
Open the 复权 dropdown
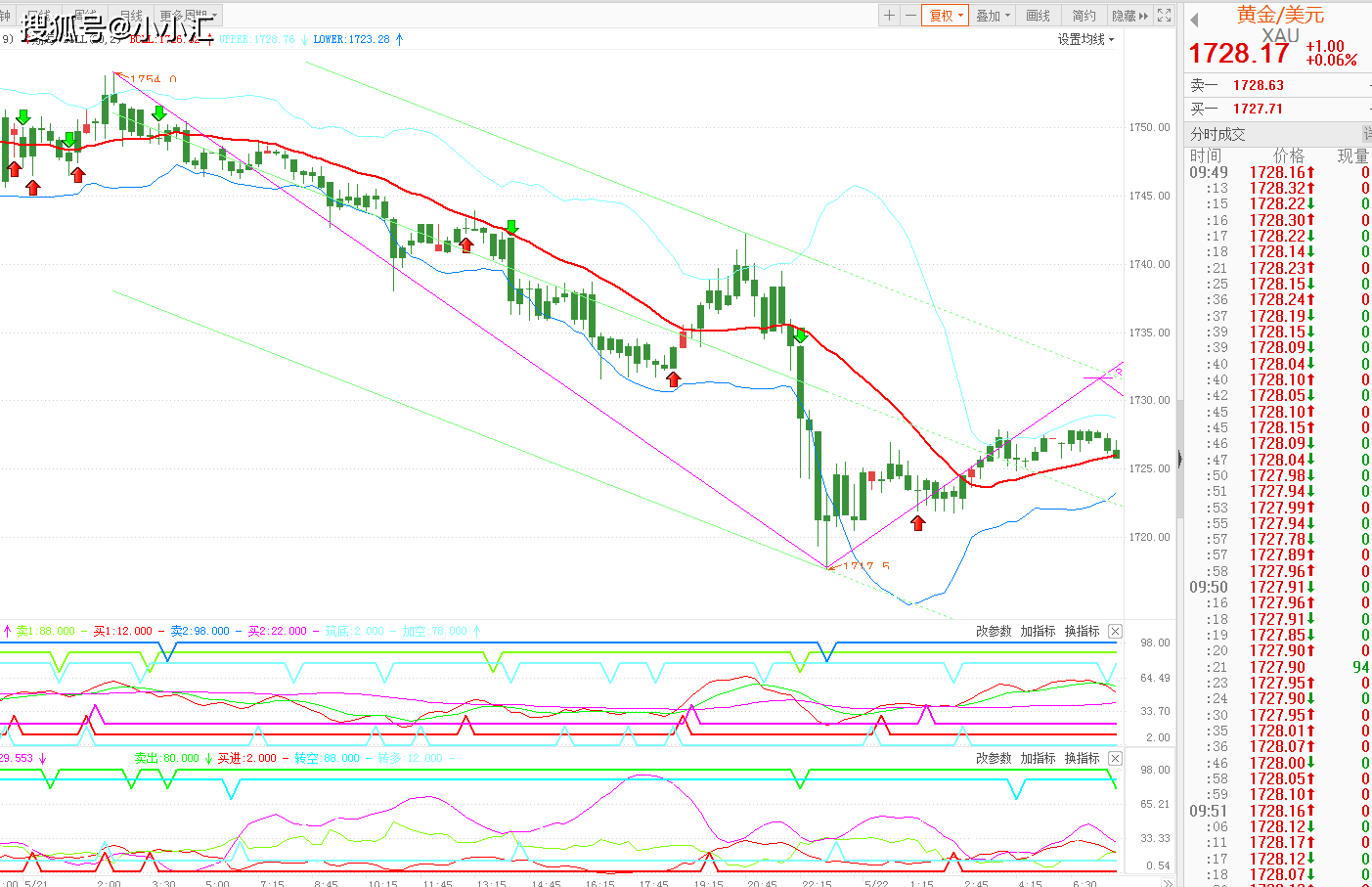(946, 15)
